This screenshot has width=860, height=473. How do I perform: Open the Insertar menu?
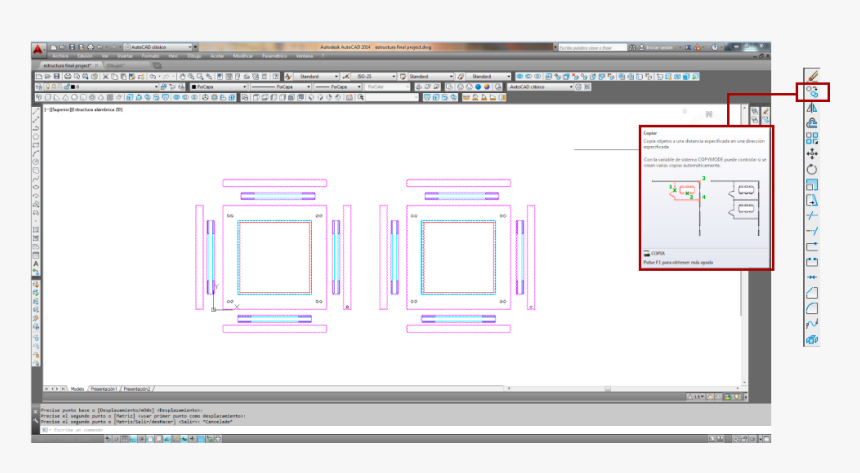click(x=125, y=57)
